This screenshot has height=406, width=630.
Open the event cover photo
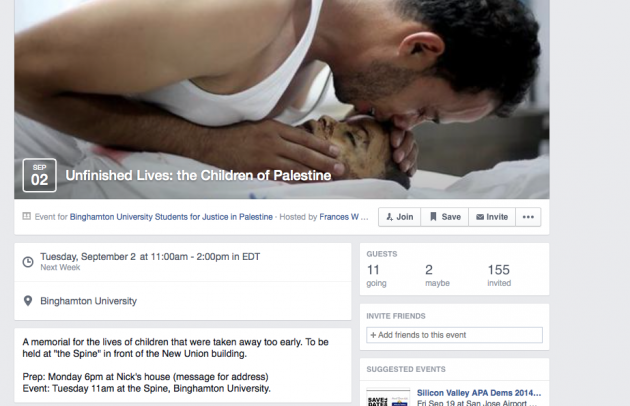point(282,80)
